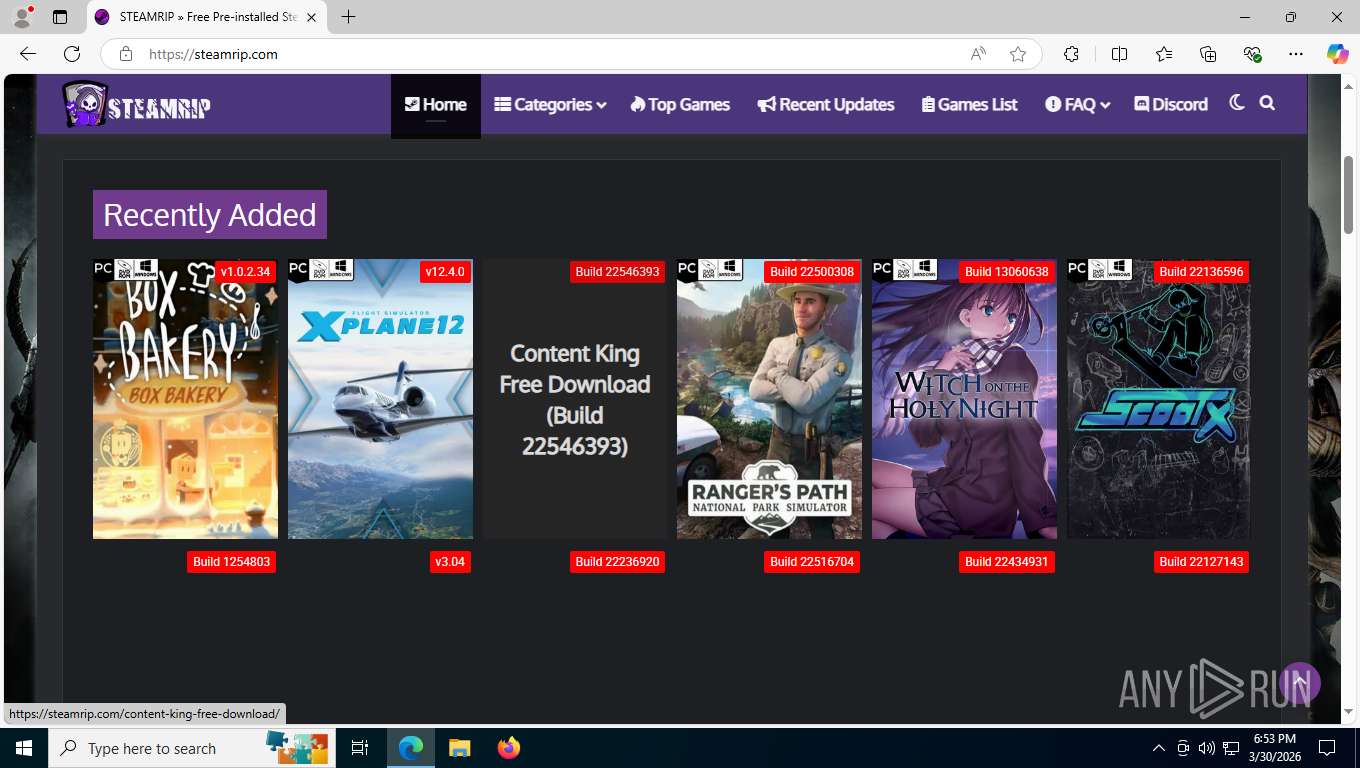Go back to previous page

[28, 54]
